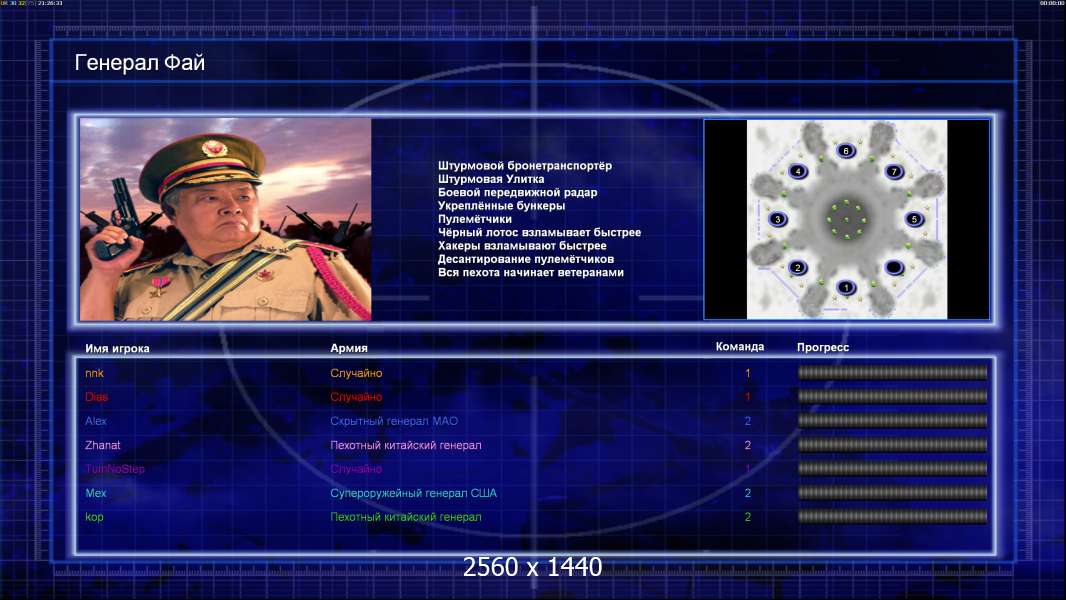
Task: Click 'Вся пехота начинает ветеранами' line
Action: coord(530,272)
